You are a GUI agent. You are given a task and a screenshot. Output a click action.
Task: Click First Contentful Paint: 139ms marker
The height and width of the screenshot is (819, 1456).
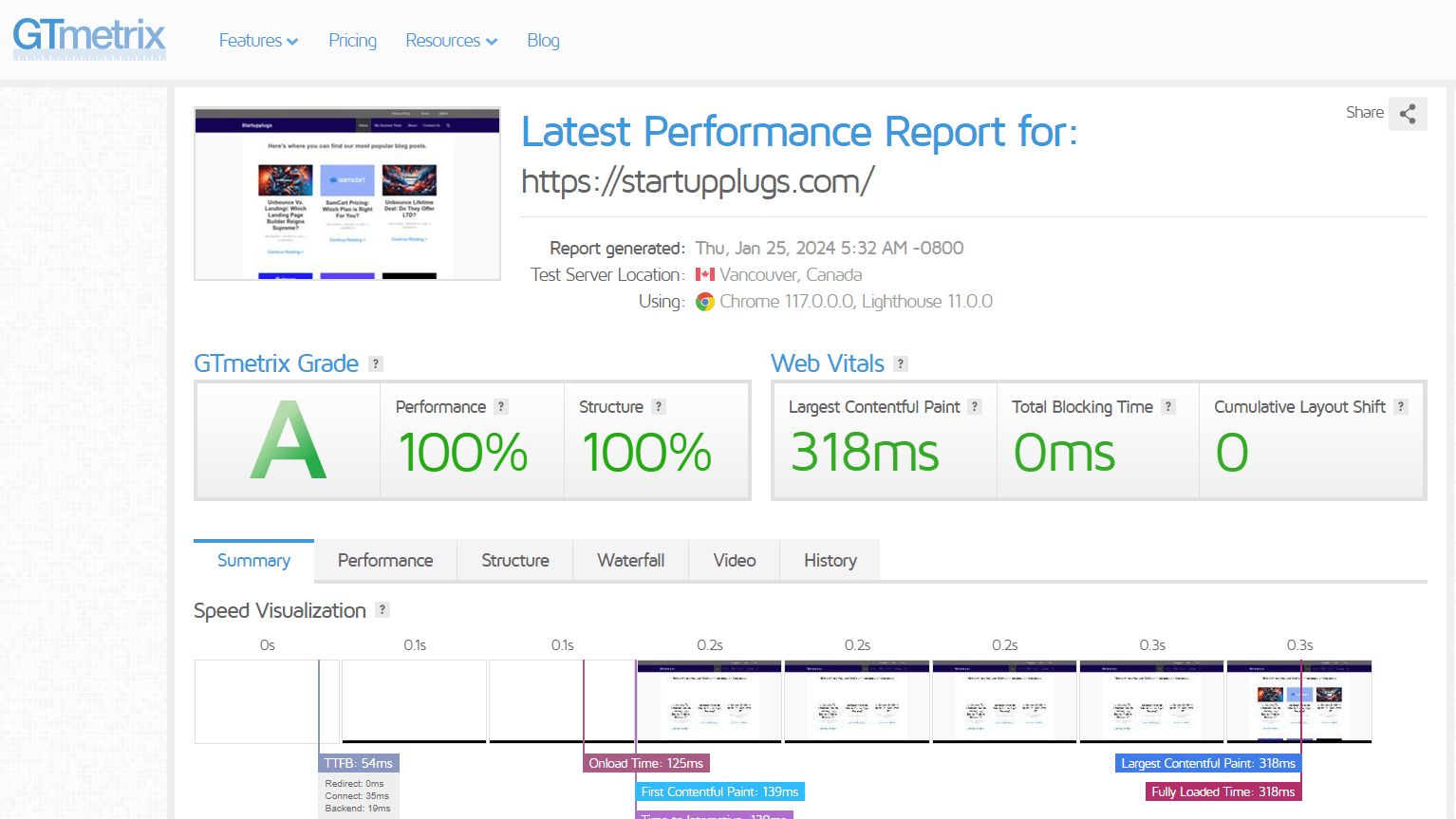pos(720,791)
